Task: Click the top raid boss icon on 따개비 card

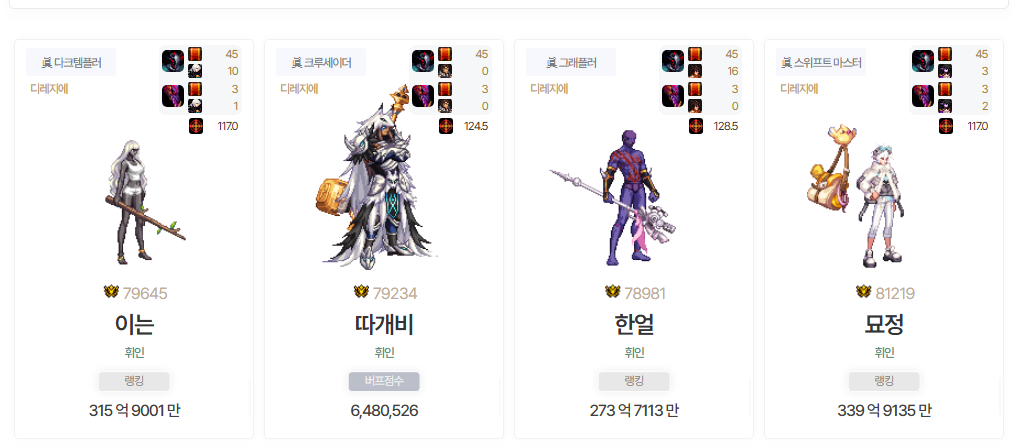Action: tap(423, 61)
